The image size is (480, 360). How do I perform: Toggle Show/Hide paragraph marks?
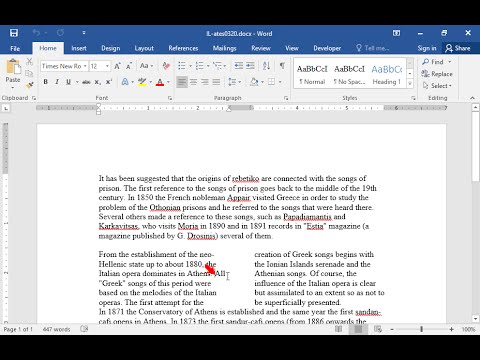(x=282, y=66)
